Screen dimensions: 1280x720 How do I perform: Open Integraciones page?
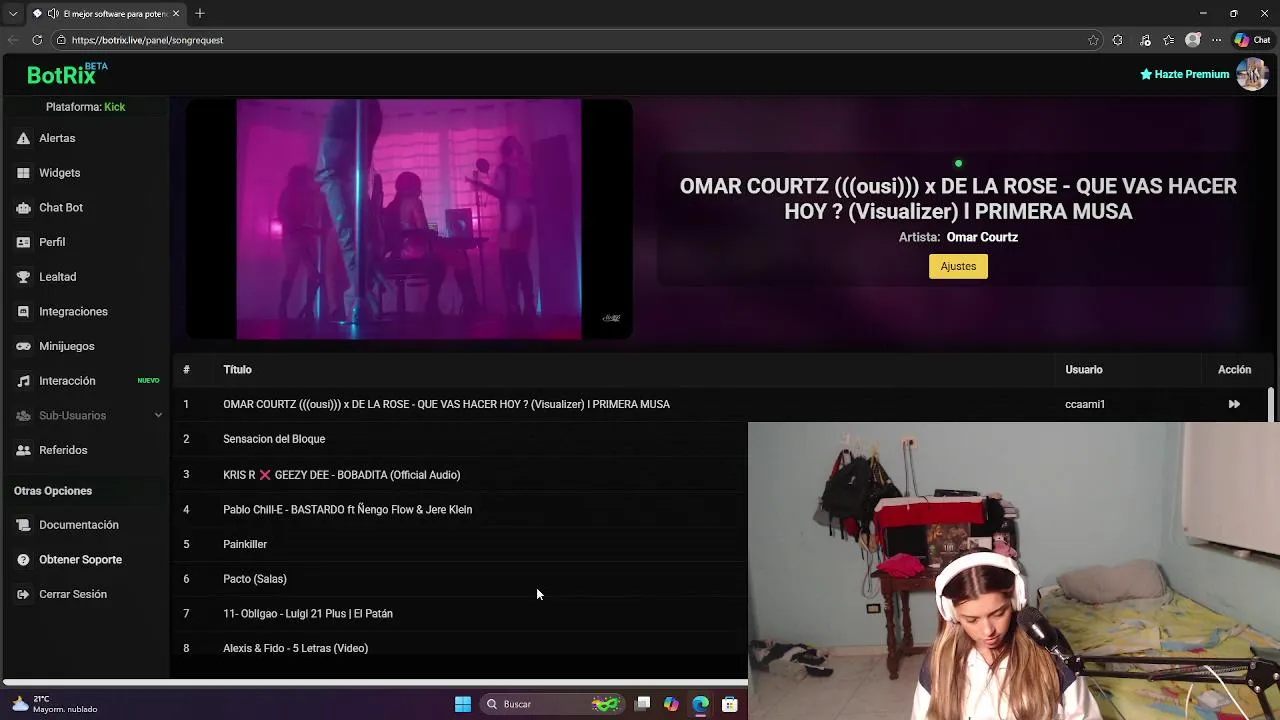(73, 311)
